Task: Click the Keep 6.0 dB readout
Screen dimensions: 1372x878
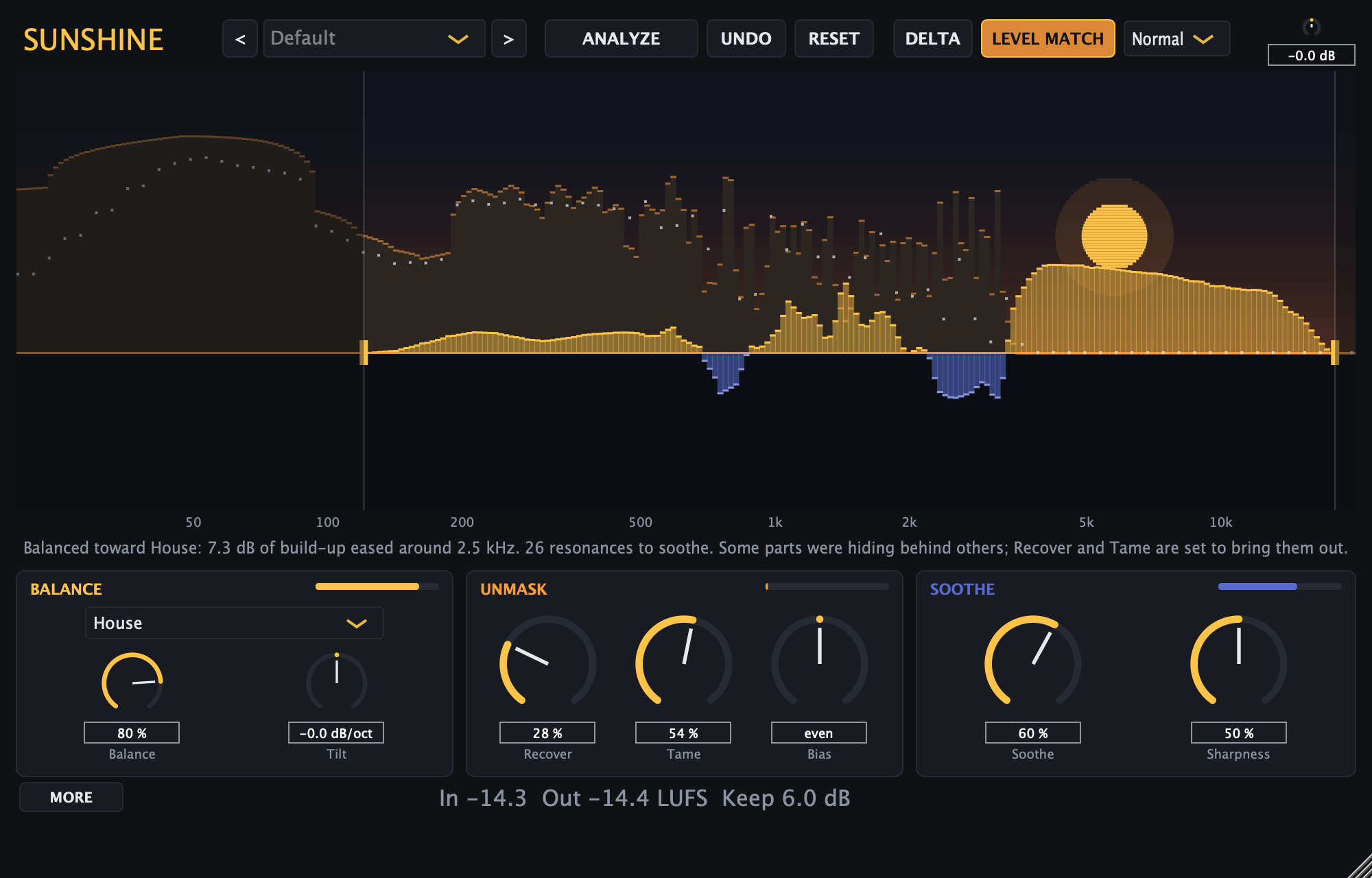Action: pos(786,798)
